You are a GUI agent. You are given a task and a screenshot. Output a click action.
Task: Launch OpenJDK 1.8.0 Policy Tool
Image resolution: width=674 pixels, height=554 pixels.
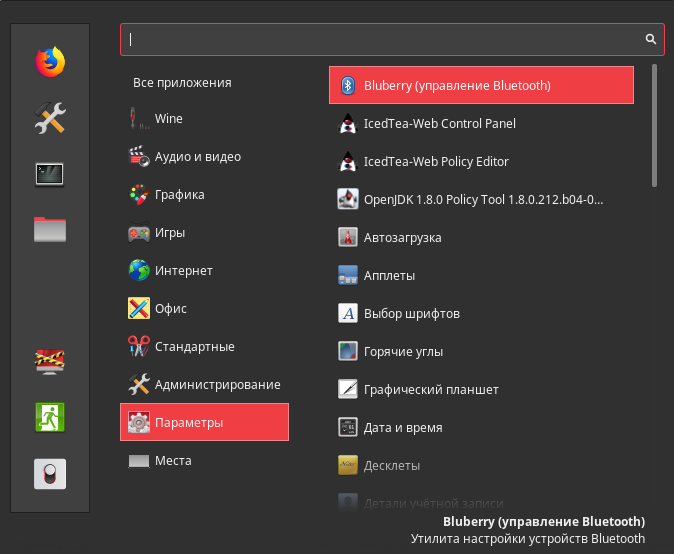pos(481,199)
